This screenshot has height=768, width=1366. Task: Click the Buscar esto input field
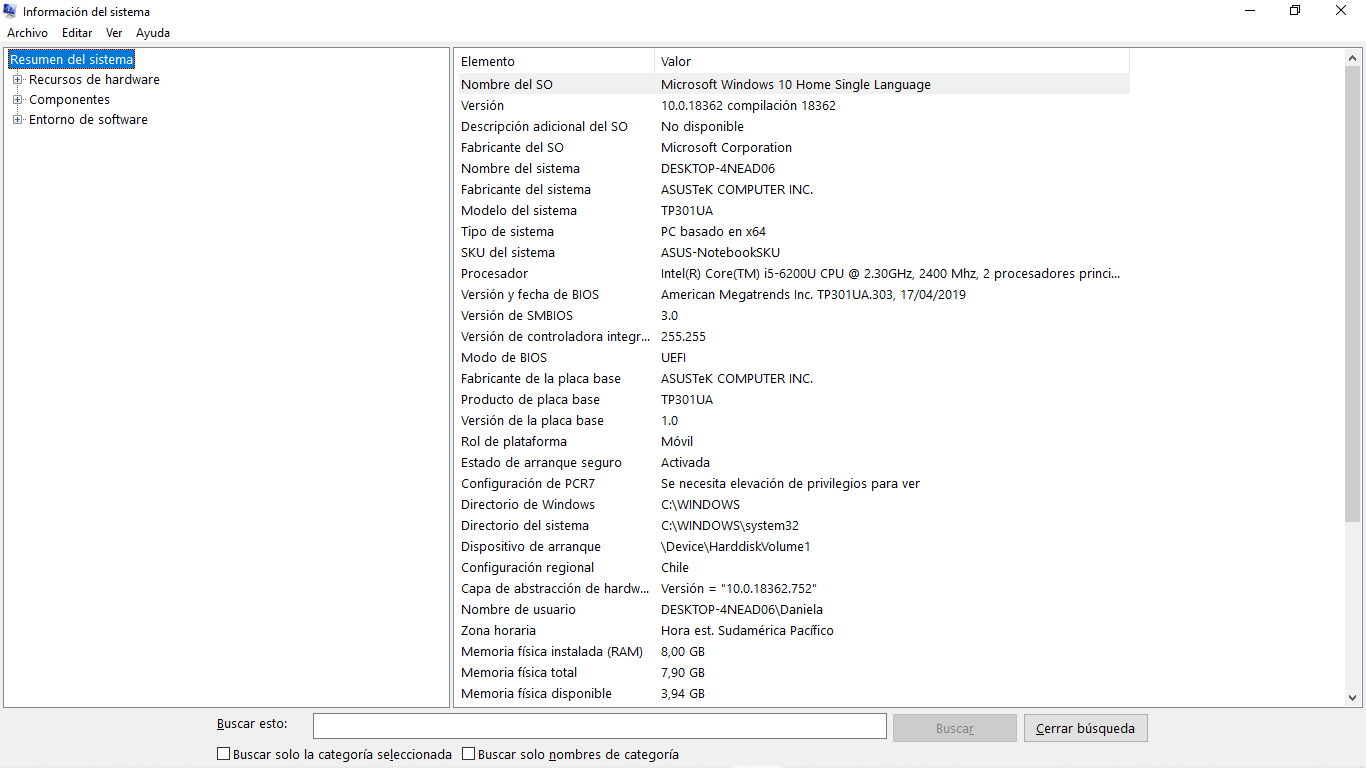click(x=600, y=726)
